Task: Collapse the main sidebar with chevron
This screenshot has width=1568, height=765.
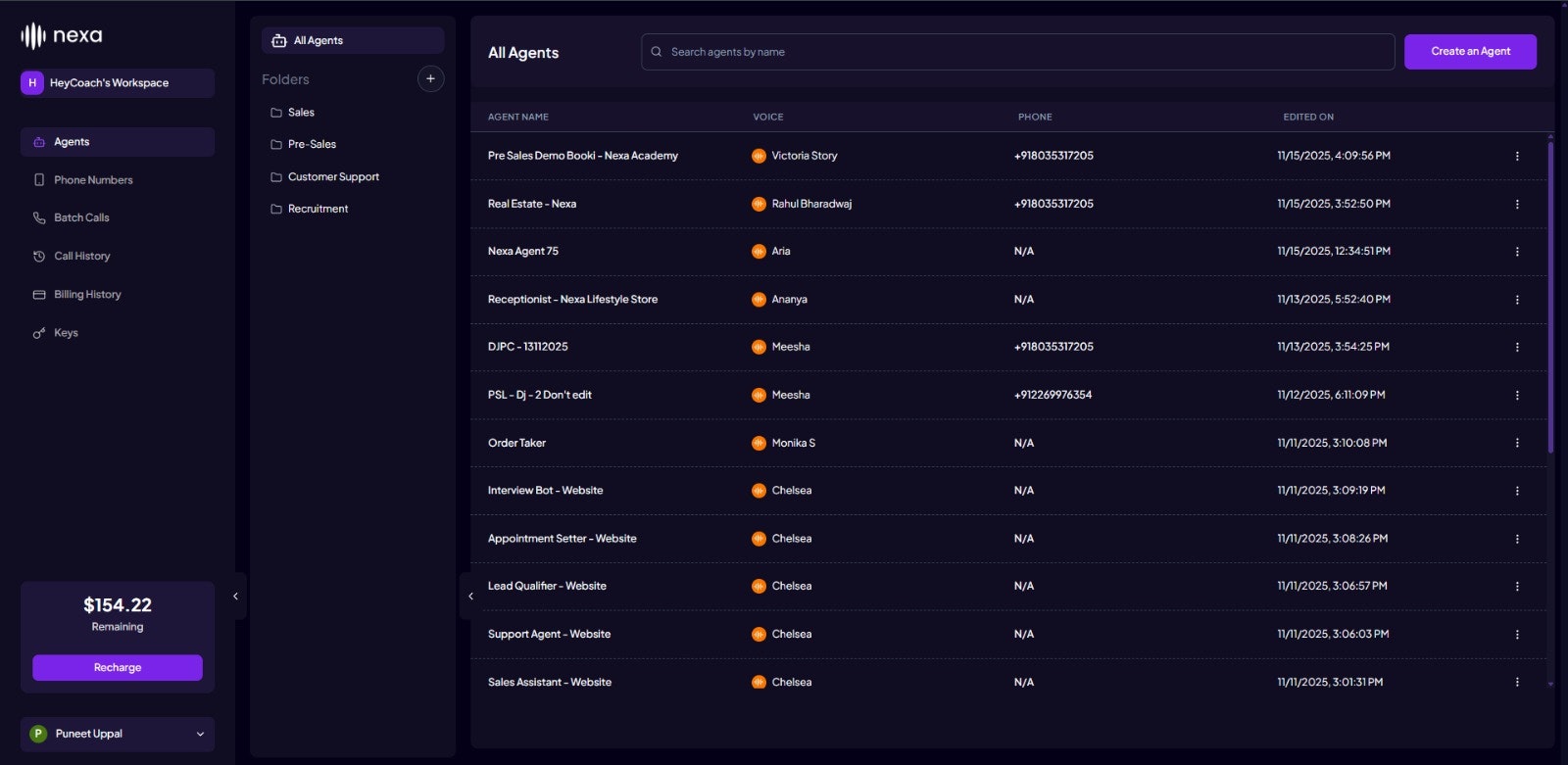Action: pos(235,596)
